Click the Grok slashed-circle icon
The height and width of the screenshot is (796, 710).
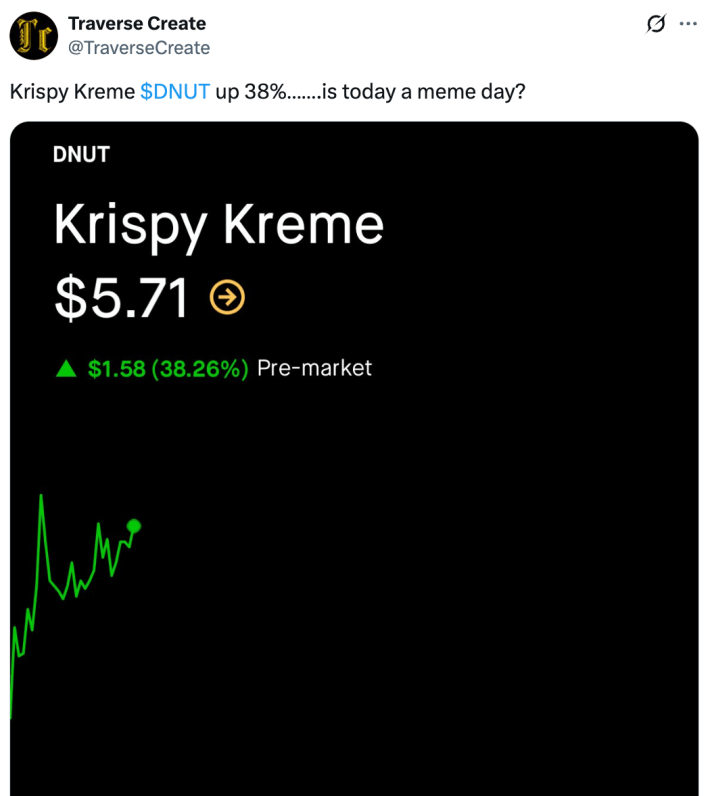click(656, 24)
